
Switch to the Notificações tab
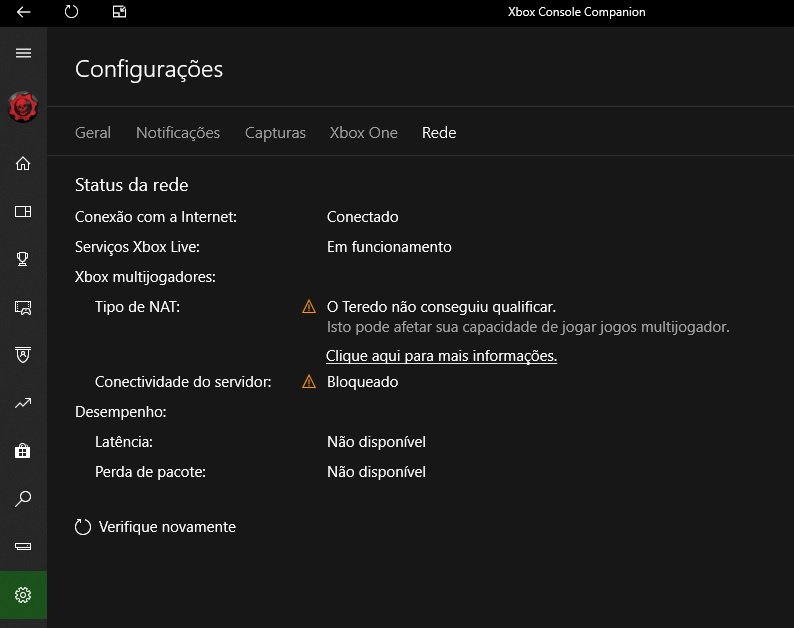(x=178, y=133)
